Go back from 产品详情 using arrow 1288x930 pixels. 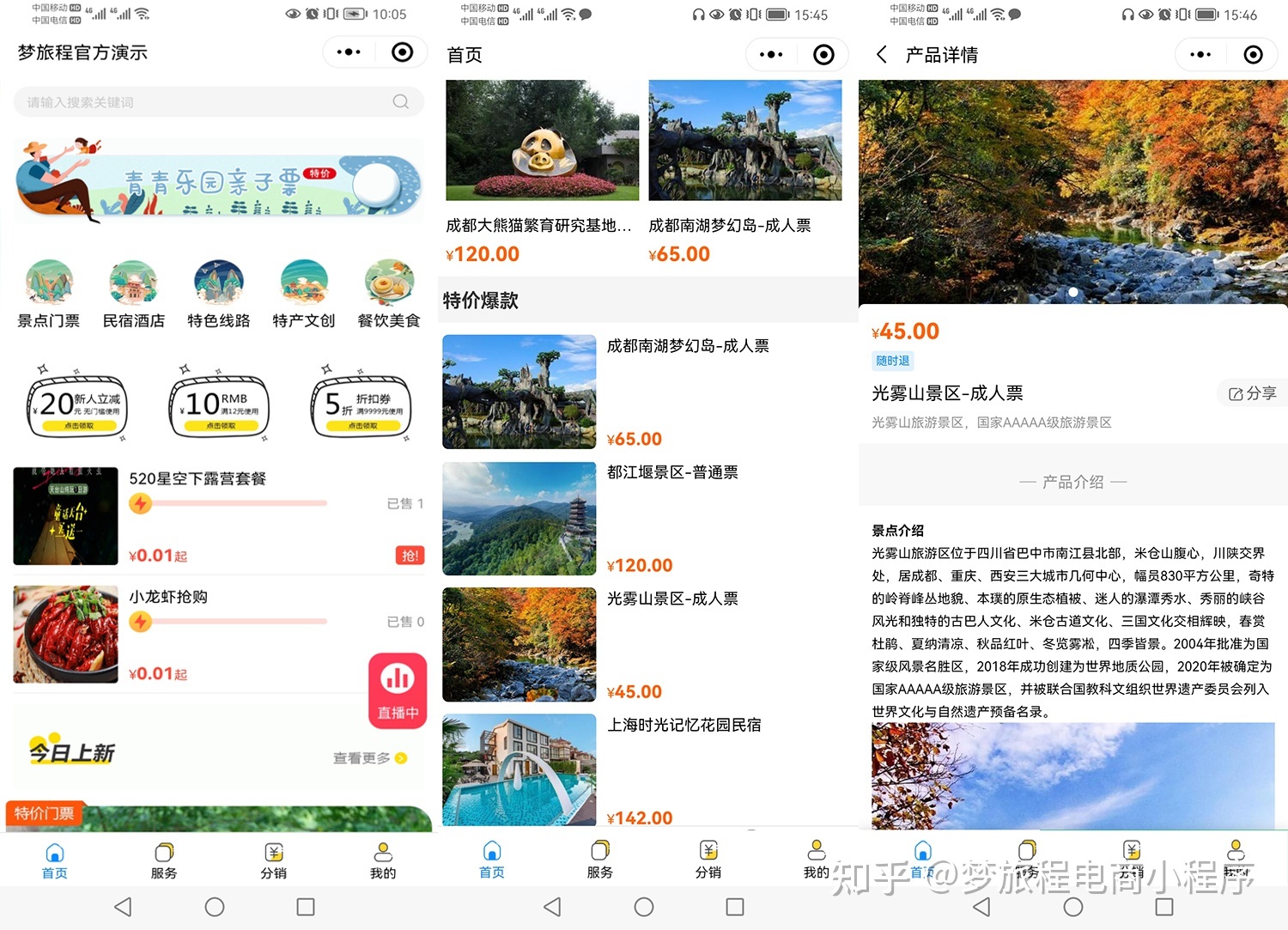(879, 54)
